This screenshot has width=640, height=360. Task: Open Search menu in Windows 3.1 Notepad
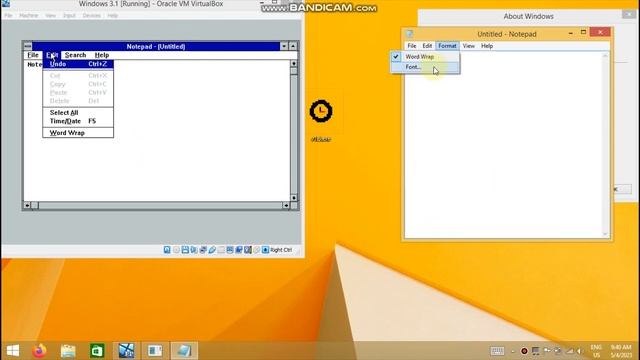pyautogui.click(x=76, y=55)
